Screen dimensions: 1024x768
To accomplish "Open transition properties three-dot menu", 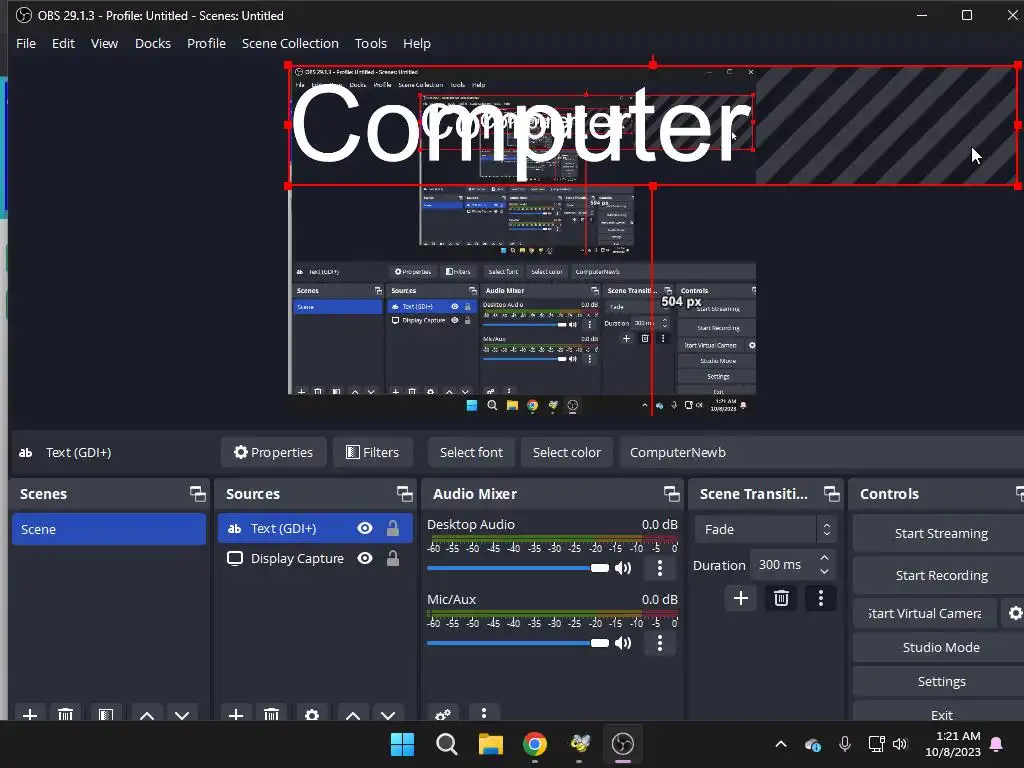I will pos(821,598).
